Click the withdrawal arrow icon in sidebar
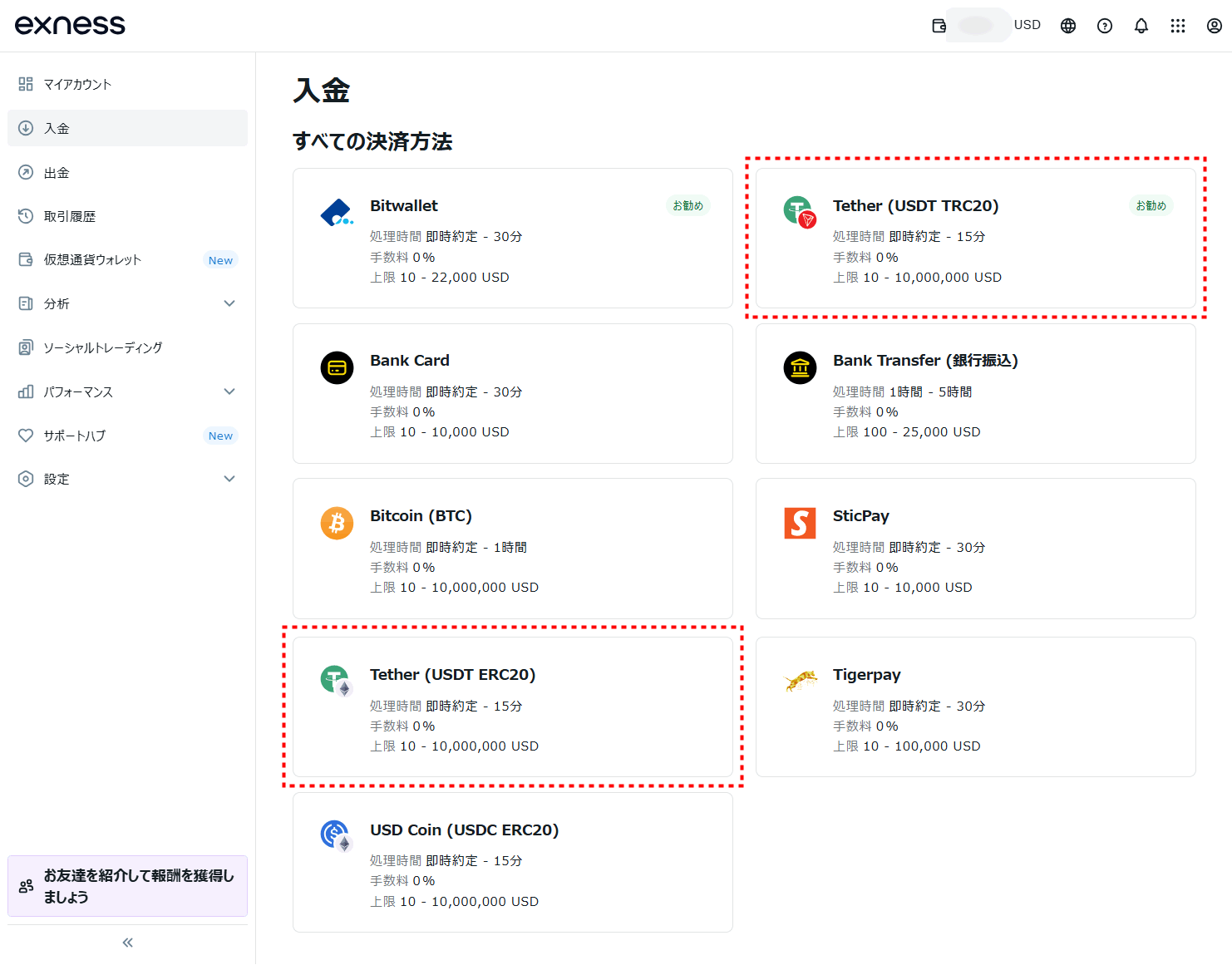The image size is (1232, 965). click(26, 172)
